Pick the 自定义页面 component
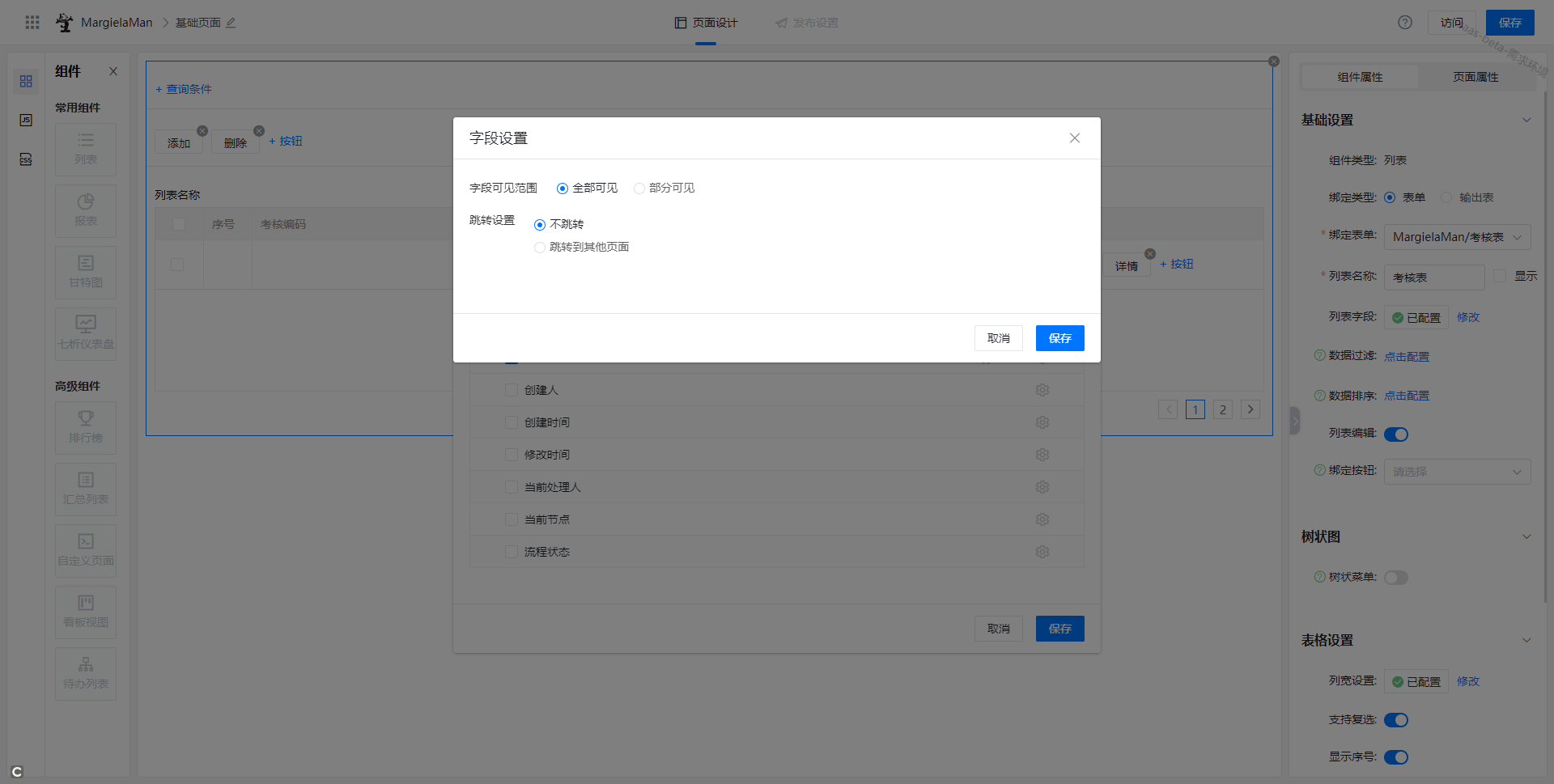This screenshot has width=1554, height=784. click(x=86, y=551)
